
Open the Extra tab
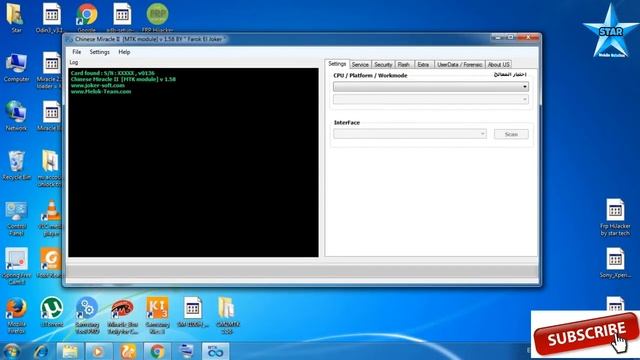[423, 64]
